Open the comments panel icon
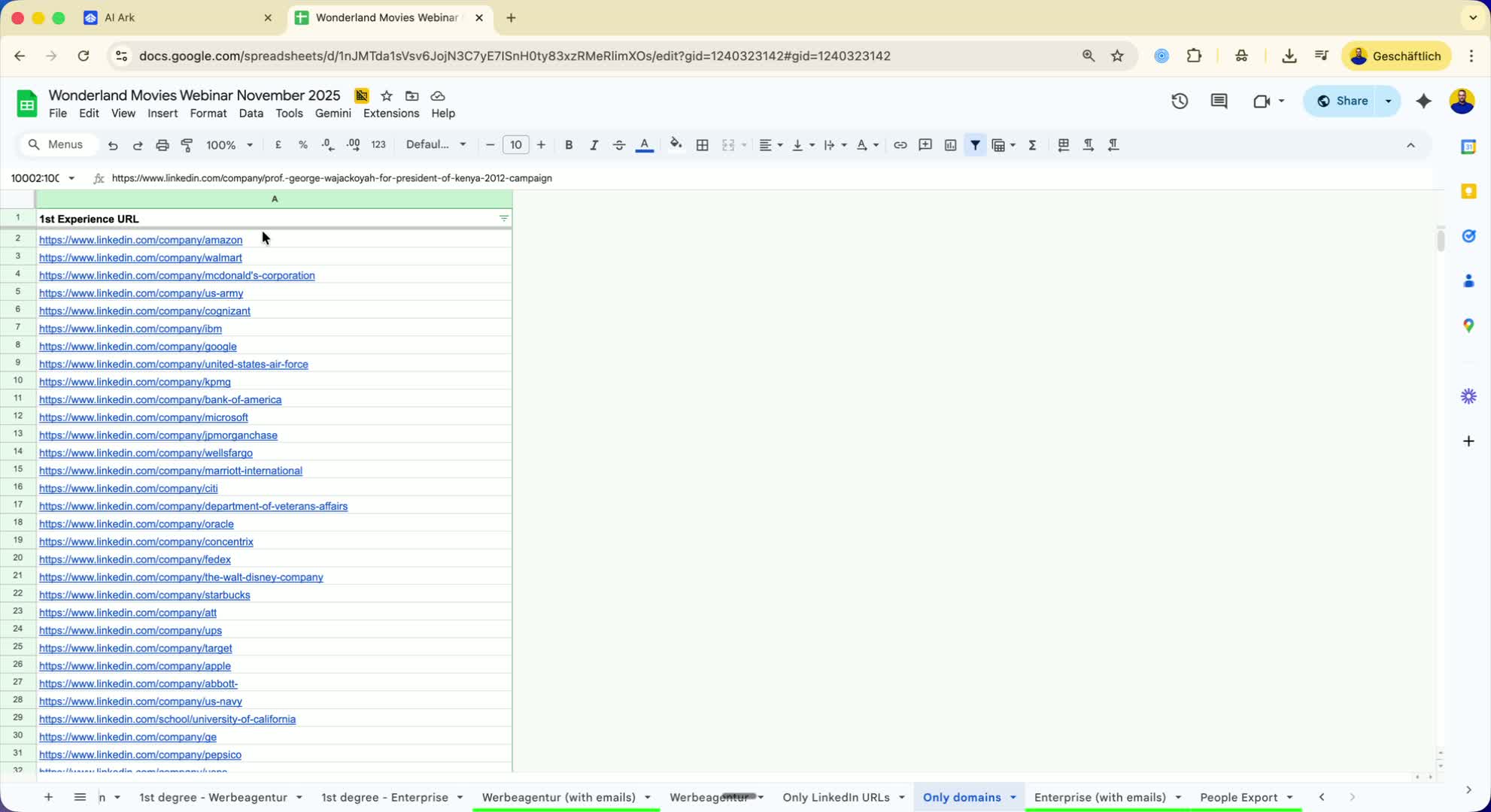Image resolution: width=1491 pixels, height=812 pixels. (x=1219, y=101)
